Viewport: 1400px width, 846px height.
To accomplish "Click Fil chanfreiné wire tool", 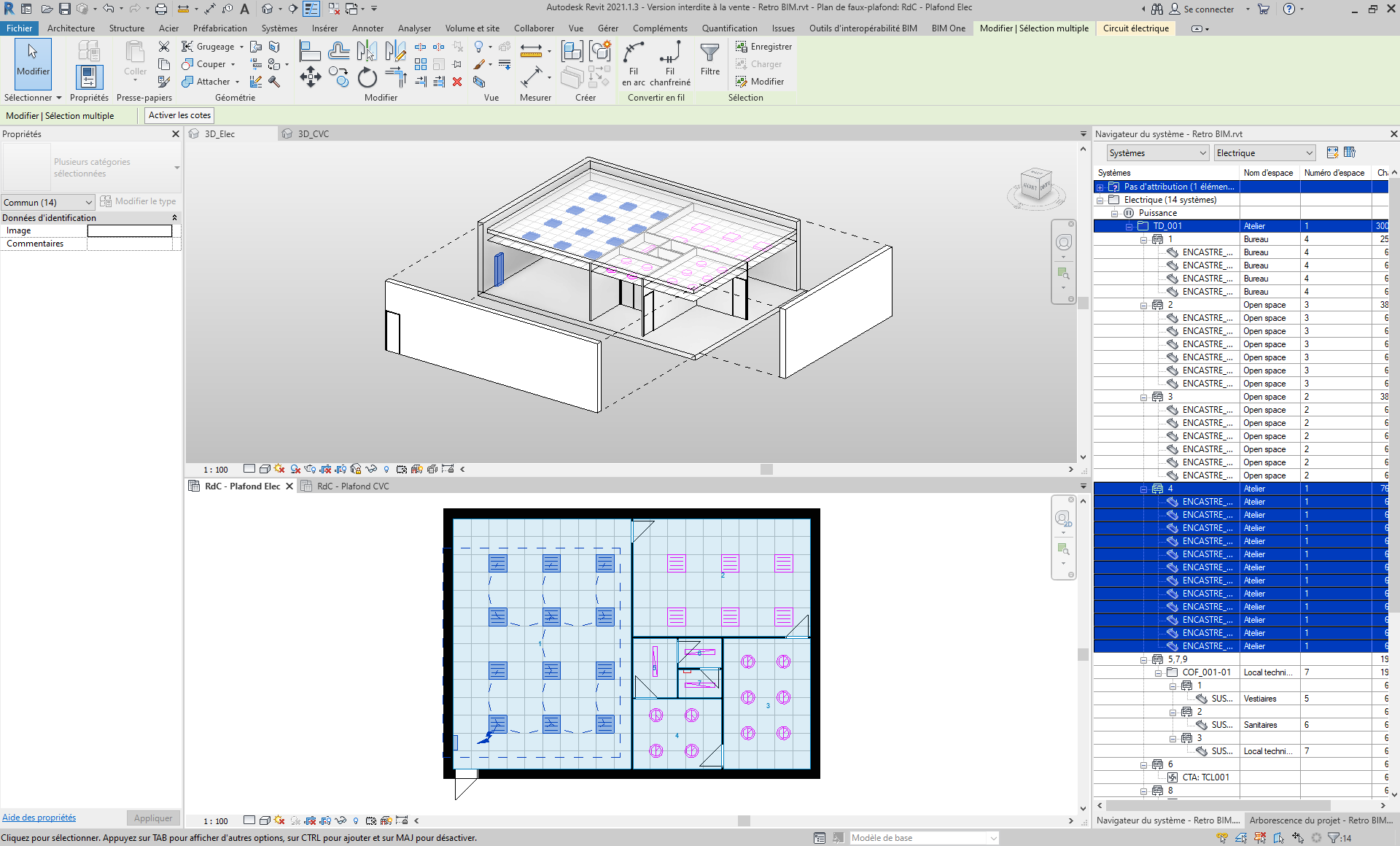I will tap(669, 53).
